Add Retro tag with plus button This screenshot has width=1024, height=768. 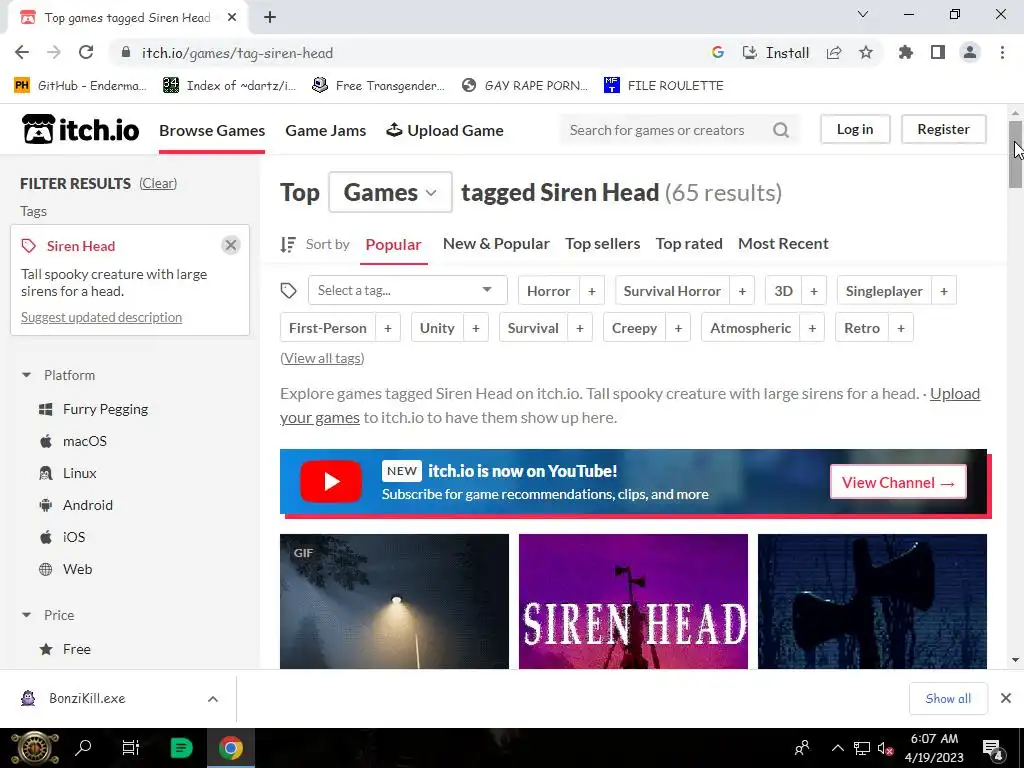[901, 328]
